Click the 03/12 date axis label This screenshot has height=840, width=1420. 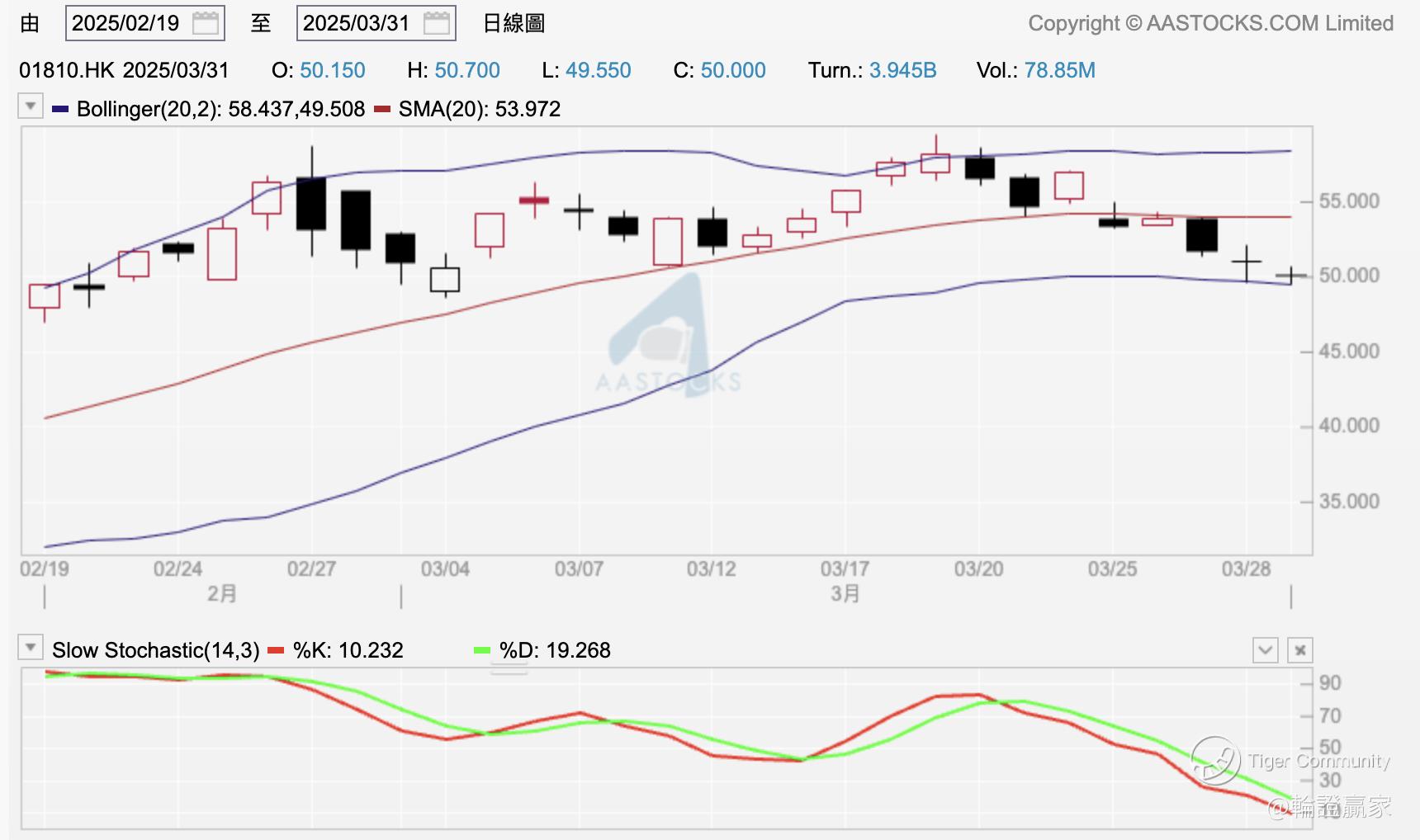[712, 569]
